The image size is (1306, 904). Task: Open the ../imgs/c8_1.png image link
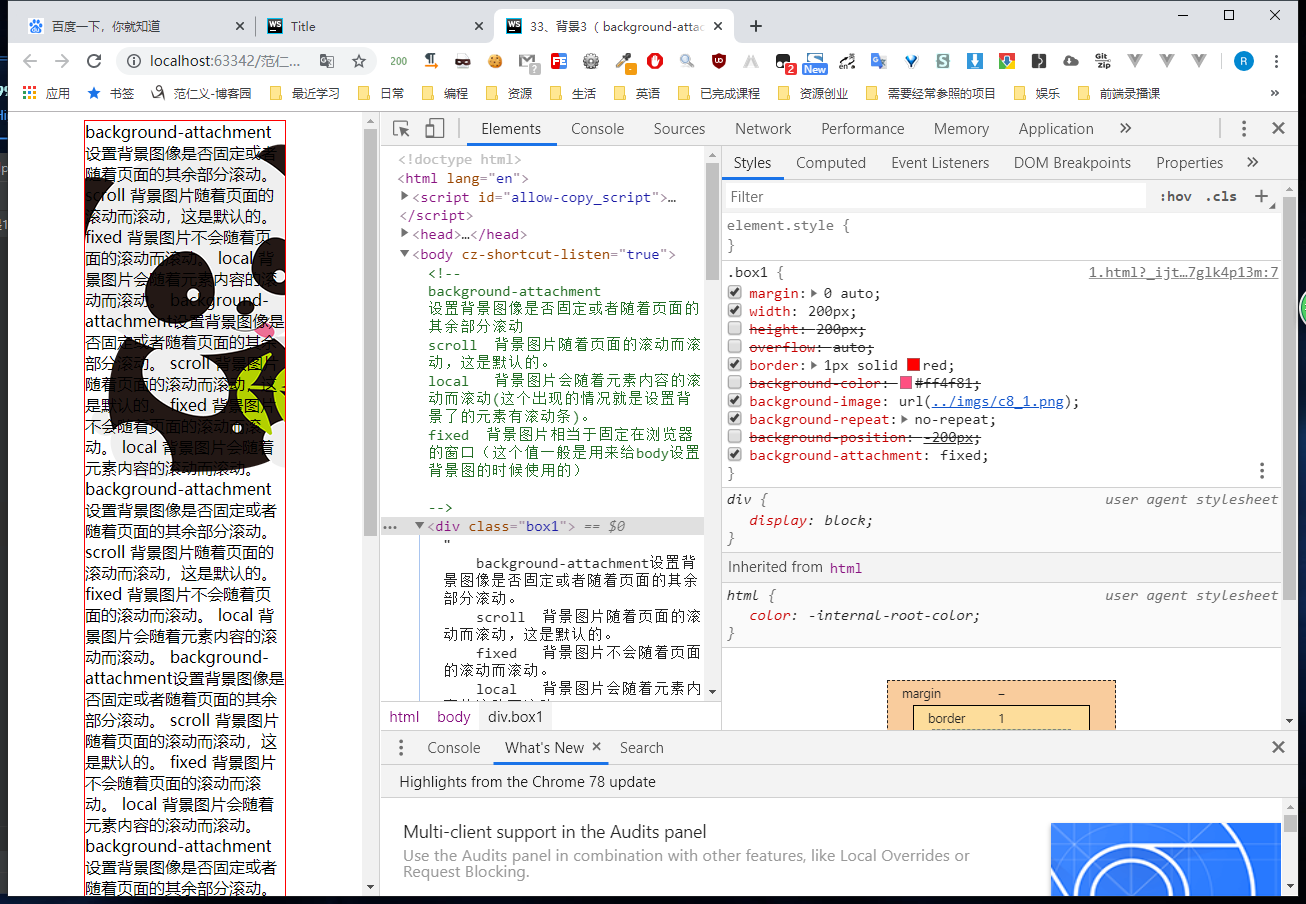tap(997, 401)
